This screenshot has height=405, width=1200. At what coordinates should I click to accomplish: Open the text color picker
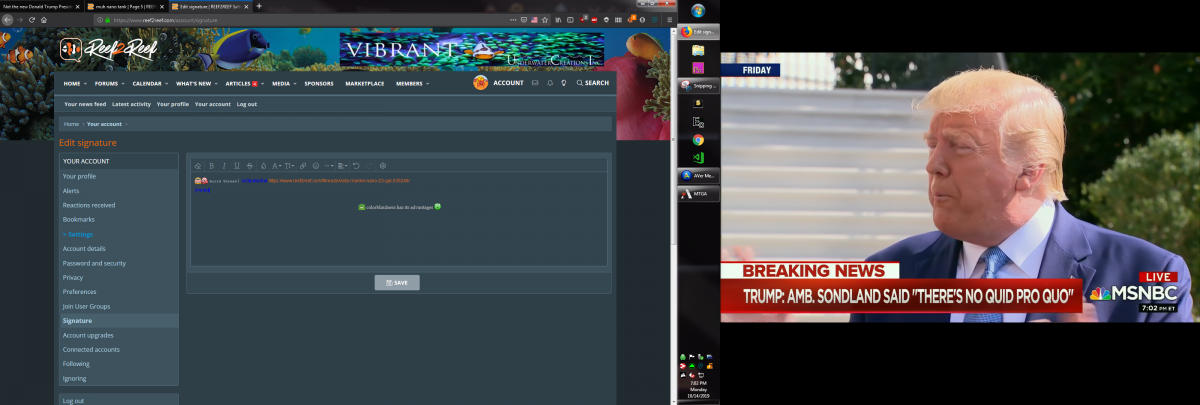click(x=264, y=166)
